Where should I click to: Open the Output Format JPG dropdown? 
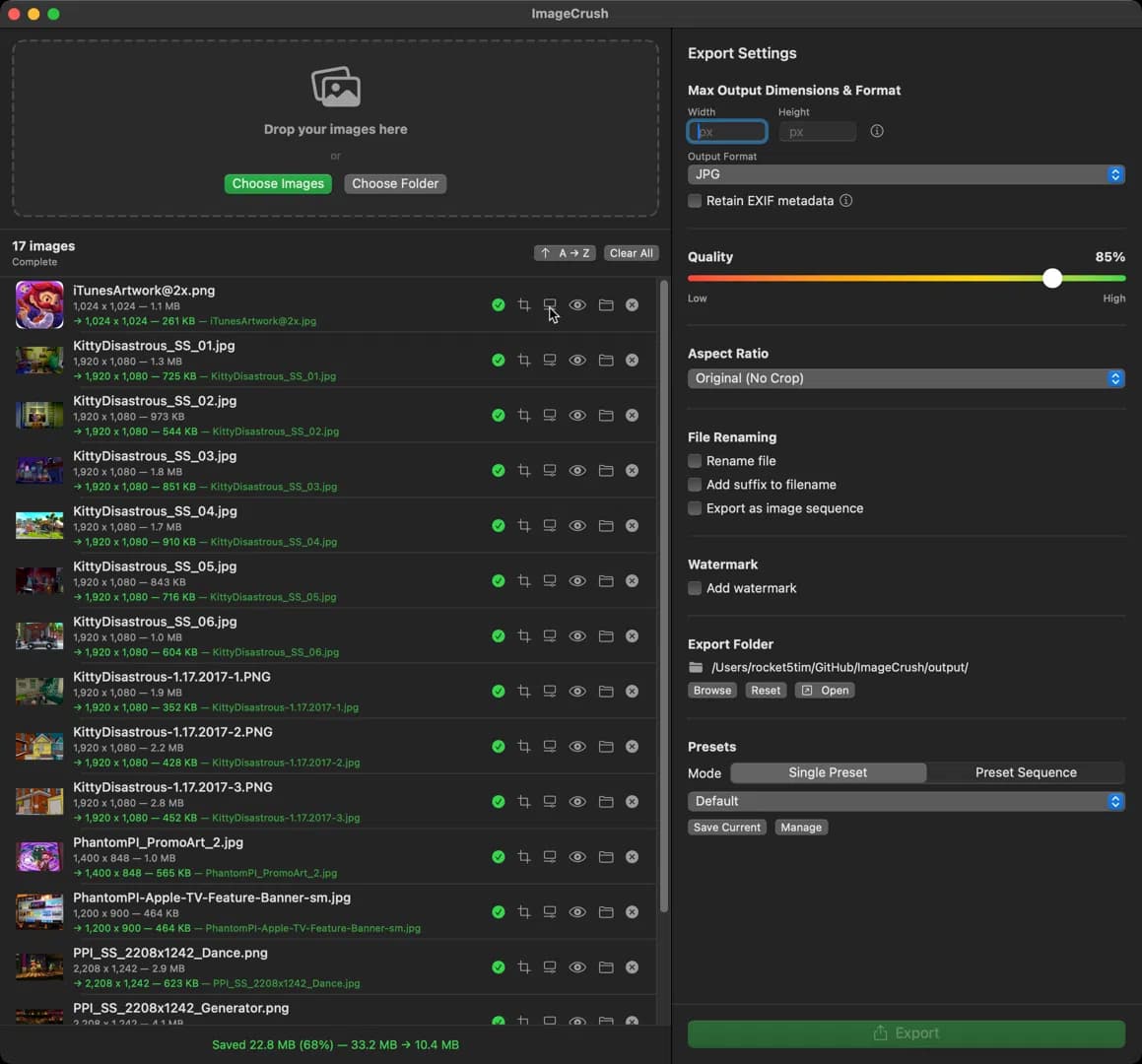tap(907, 174)
